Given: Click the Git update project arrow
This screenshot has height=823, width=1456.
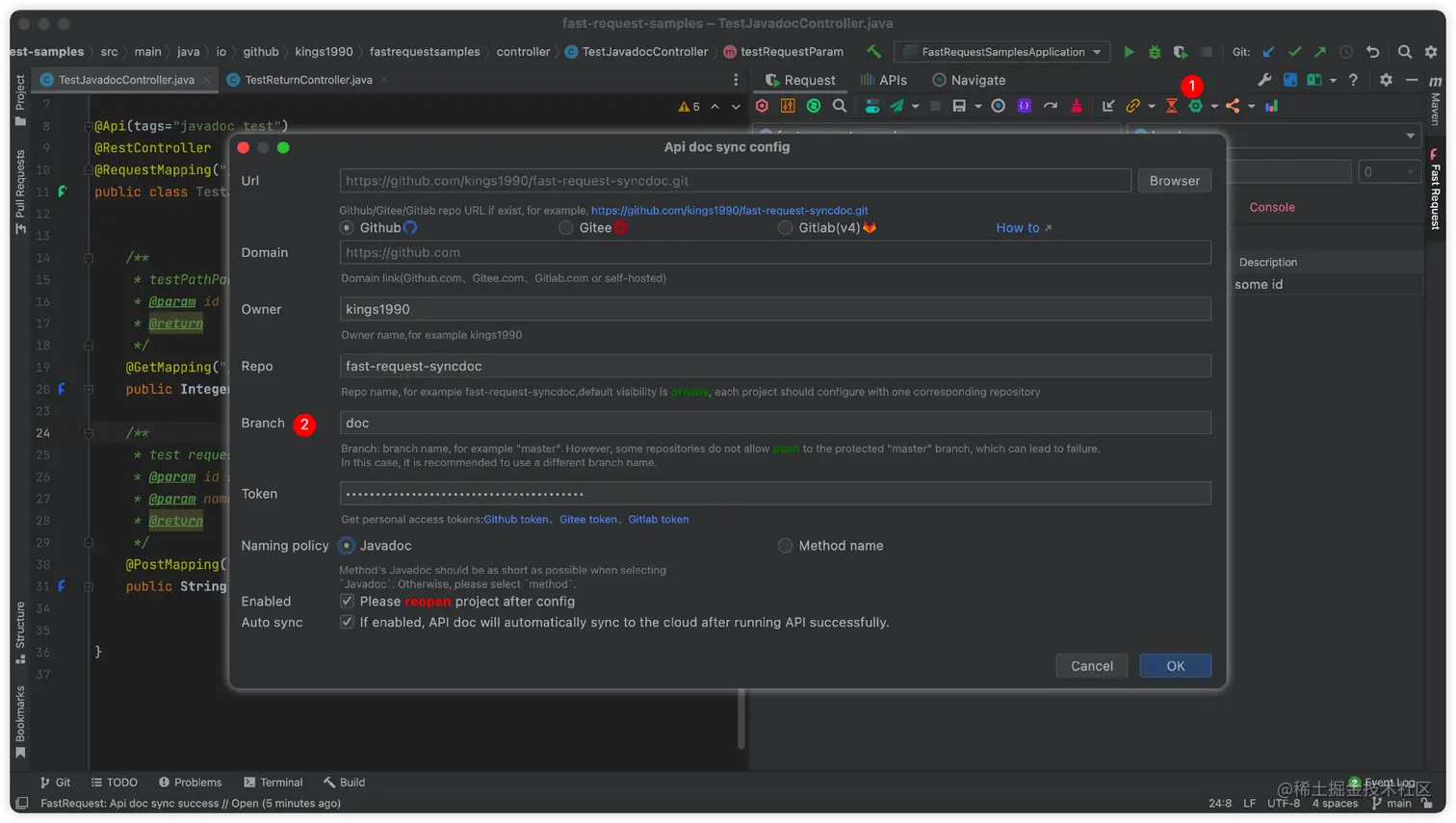Looking at the screenshot, I should (x=1268, y=52).
